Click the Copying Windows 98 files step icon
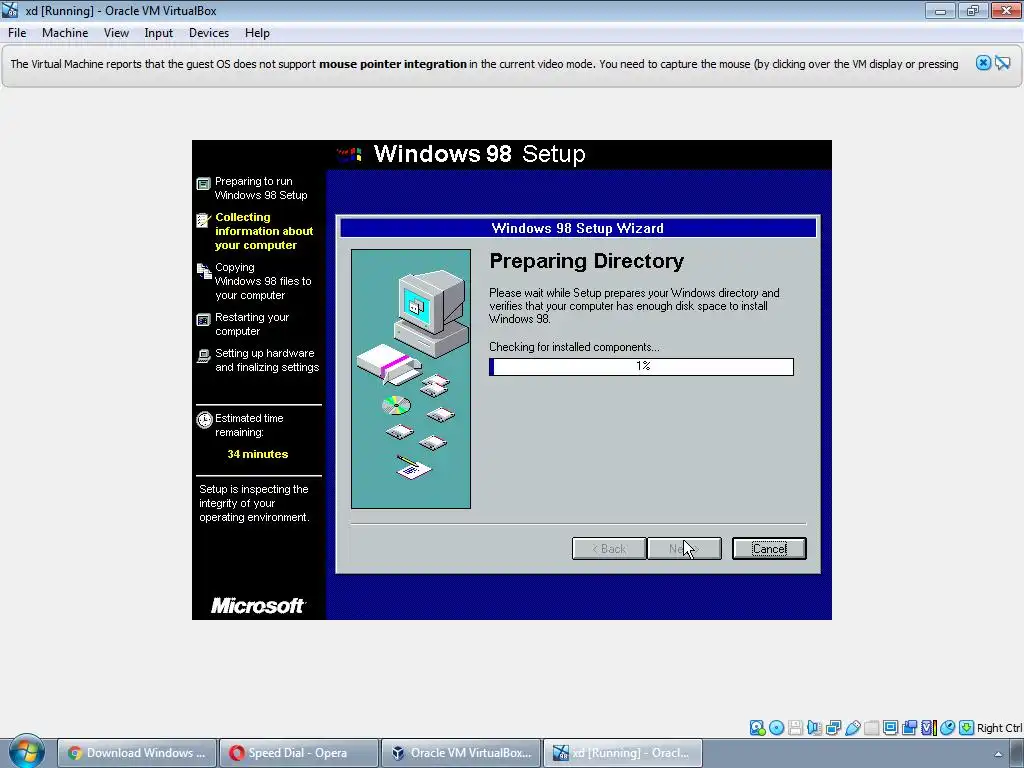Screen dimensions: 1024x768 [x=204, y=270]
